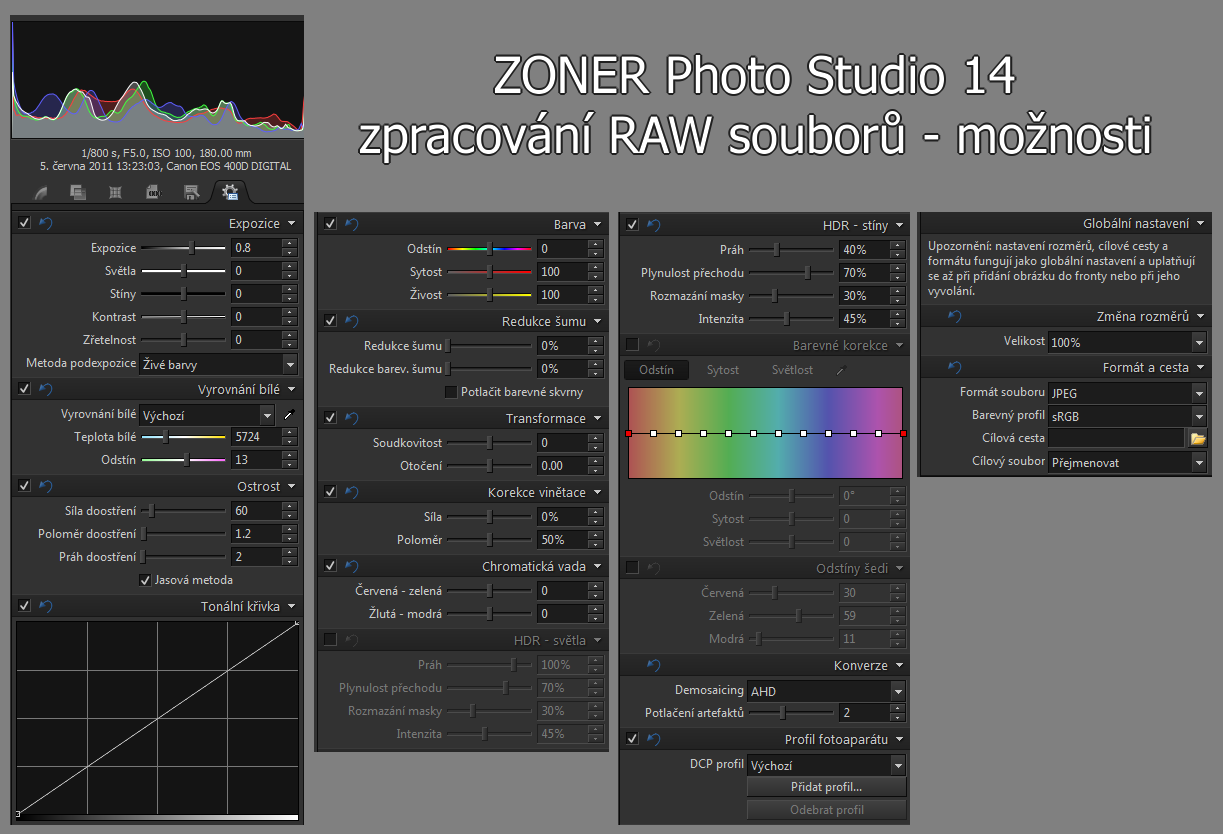The image size is (1223, 834).
Task: Open the first toolbar tab with curved leaf icon
Action: tap(41, 192)
